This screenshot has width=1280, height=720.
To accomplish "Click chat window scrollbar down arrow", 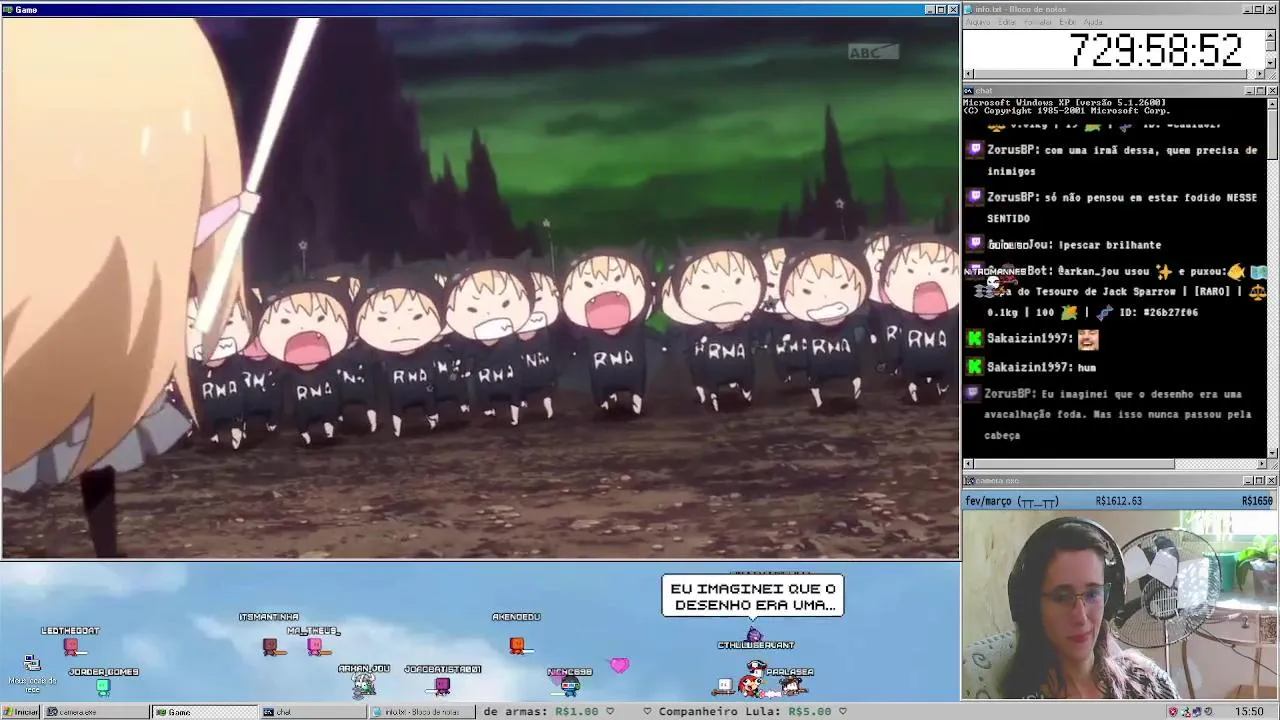I will pyautogui.click(x=1272, y=452).
